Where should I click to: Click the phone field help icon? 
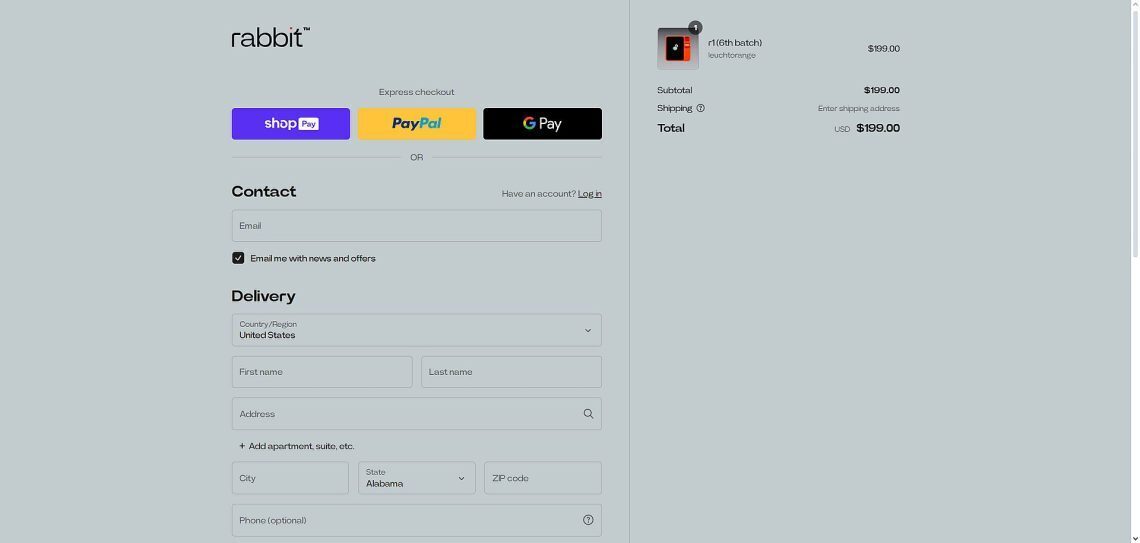(588, 520)
